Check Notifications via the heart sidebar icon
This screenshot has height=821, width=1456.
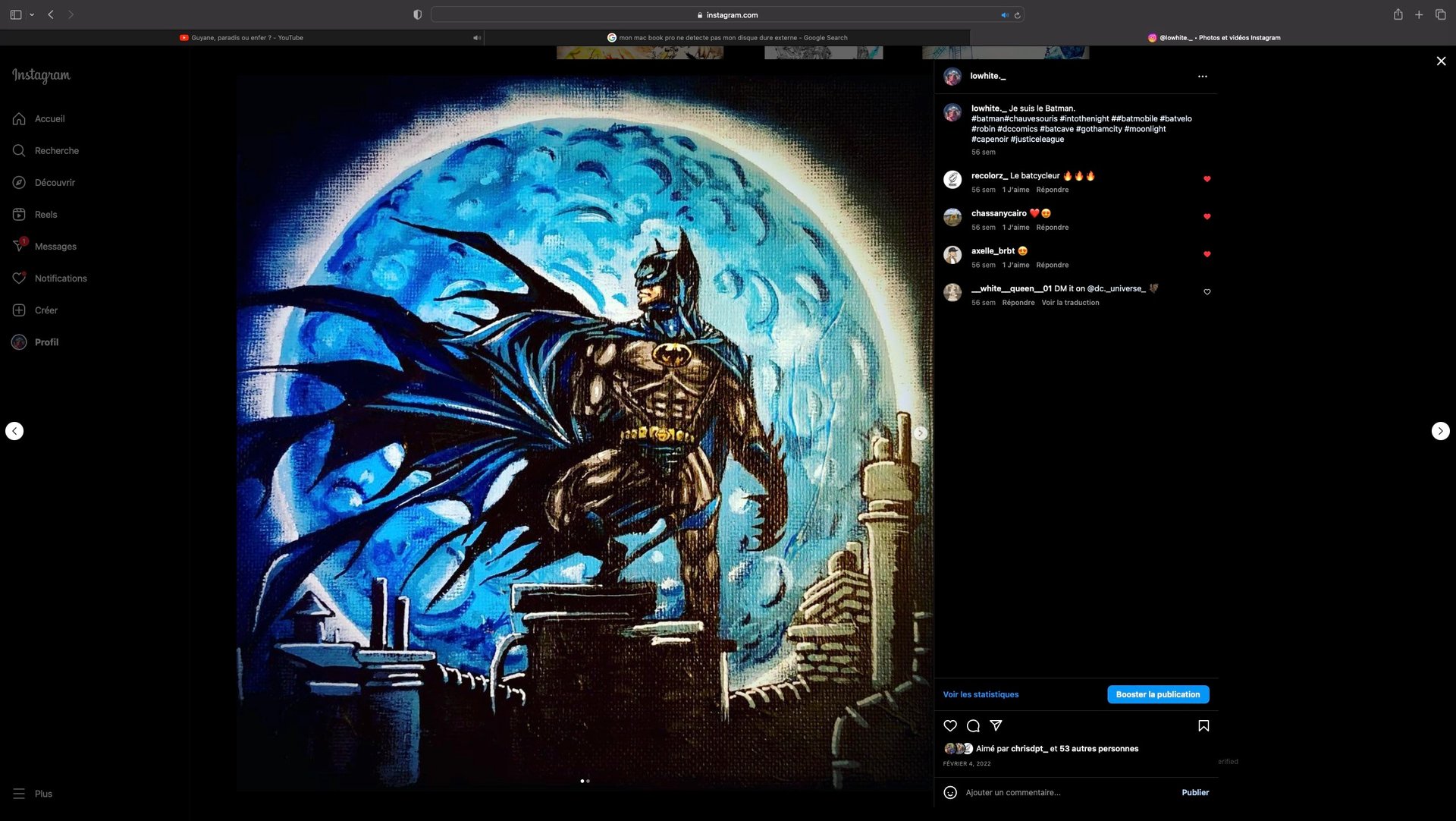[x=61, y=278]
